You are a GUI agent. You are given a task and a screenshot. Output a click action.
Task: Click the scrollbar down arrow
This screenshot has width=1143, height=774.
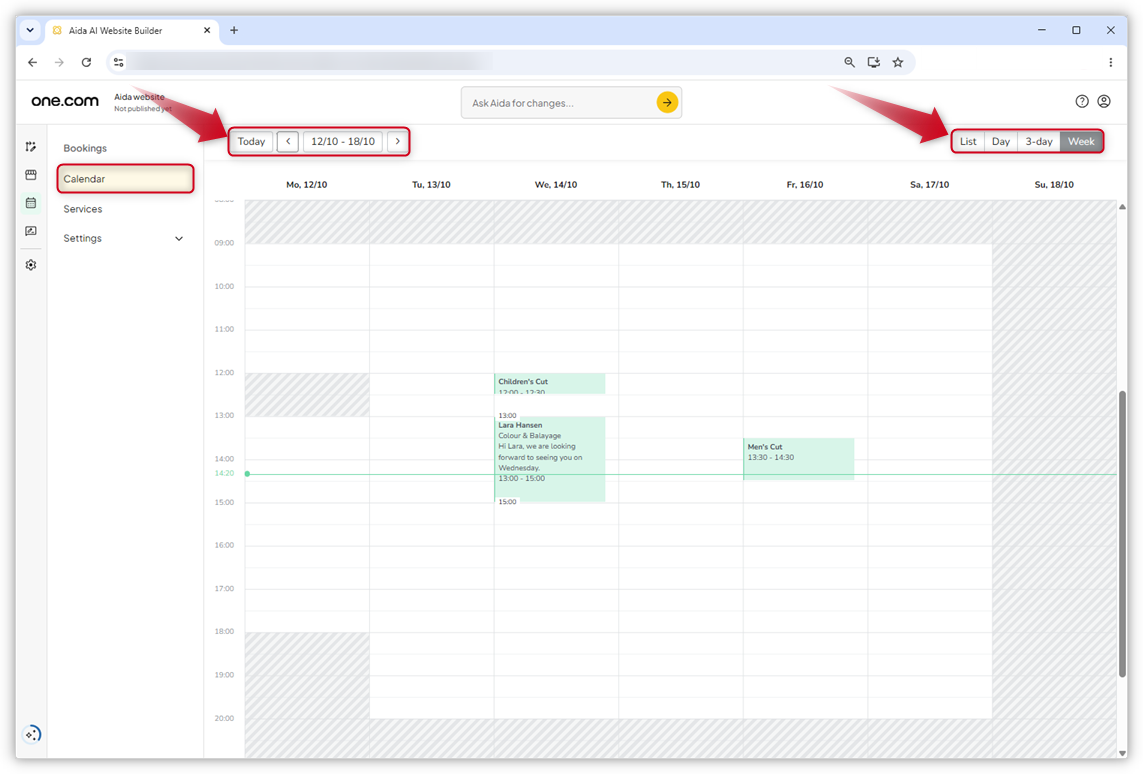pos(1122,753)
